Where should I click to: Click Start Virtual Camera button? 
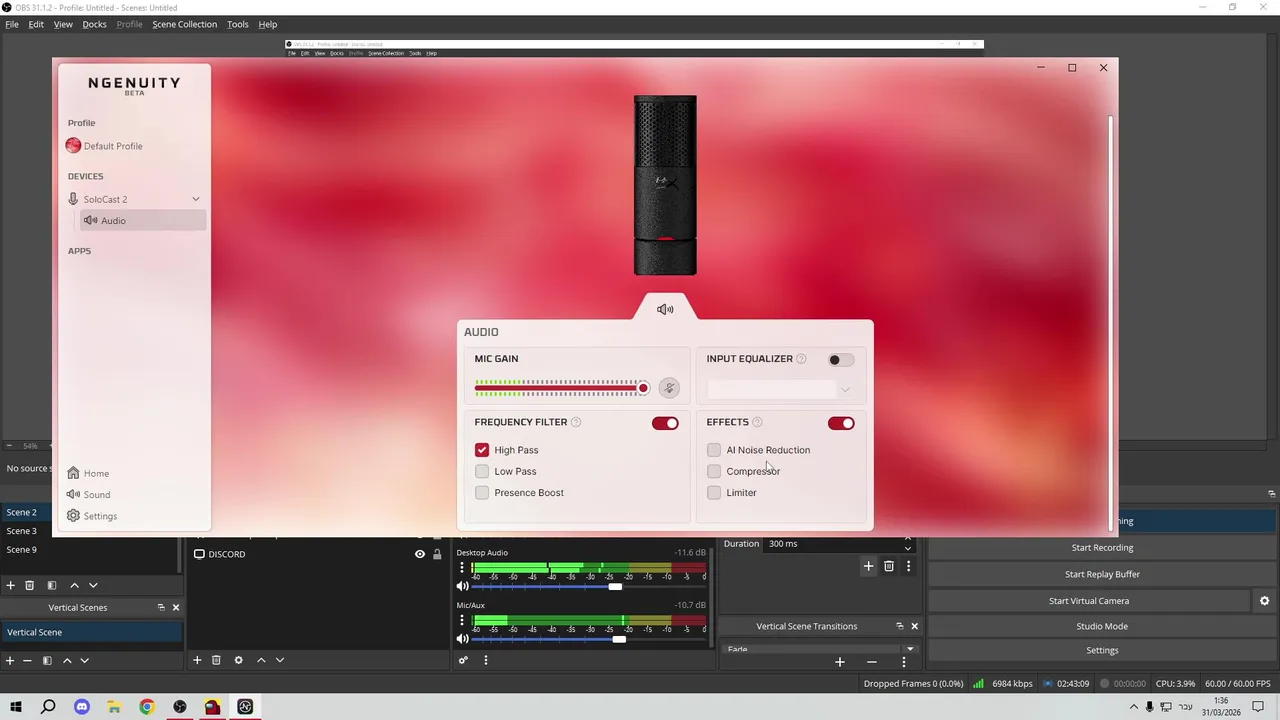[x=1089, y=601]
